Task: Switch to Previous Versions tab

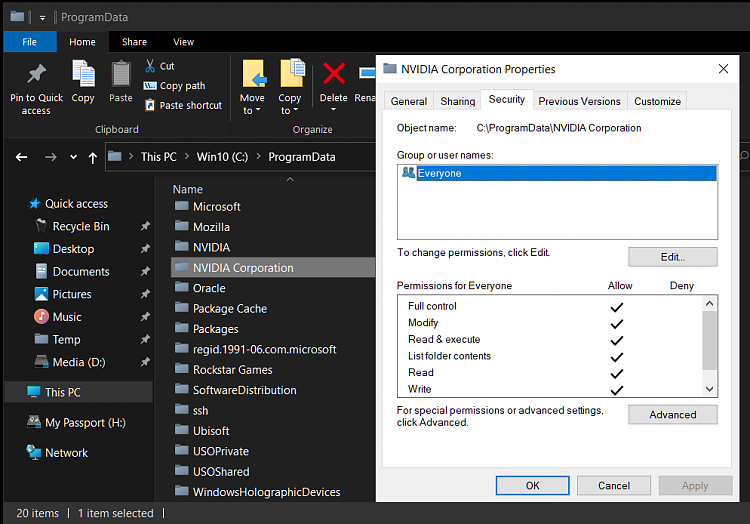Action: [579, 101]
